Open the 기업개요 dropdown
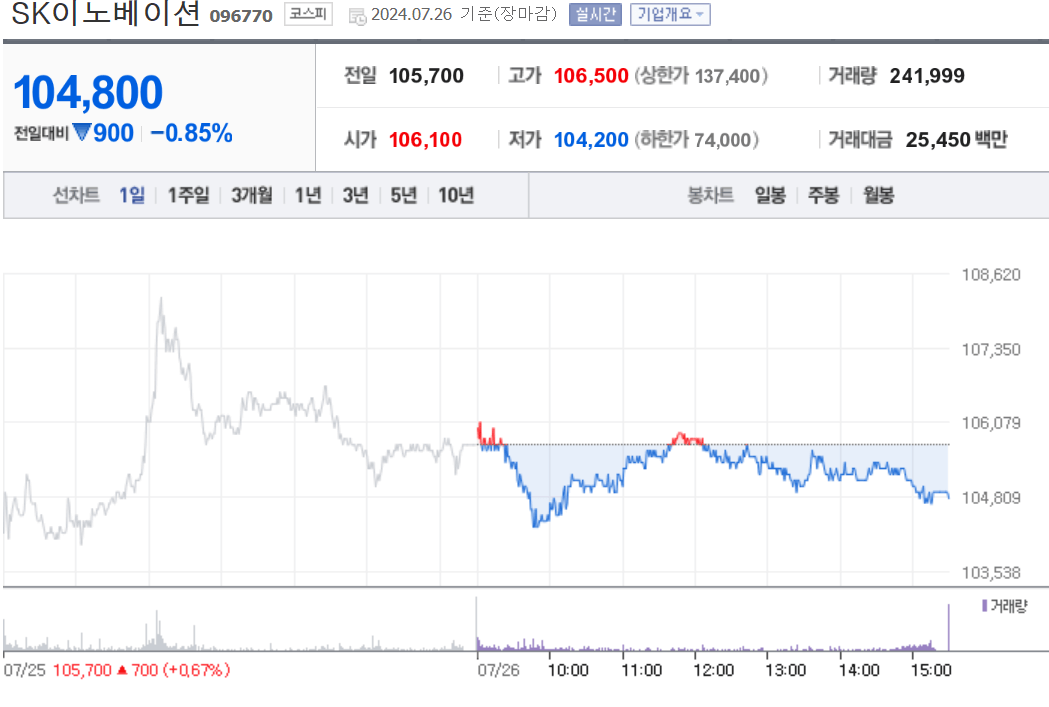This screenshot has height=707, width=1049. click(x=670, y=14)
